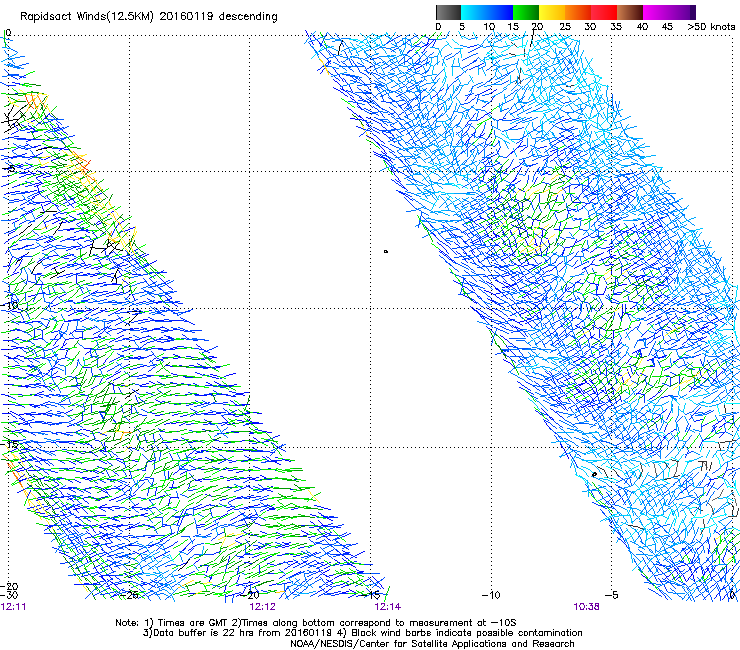Select the yellow 20-25 knots legend swatch
Viewport: 740px width, 650px height.
552,12
